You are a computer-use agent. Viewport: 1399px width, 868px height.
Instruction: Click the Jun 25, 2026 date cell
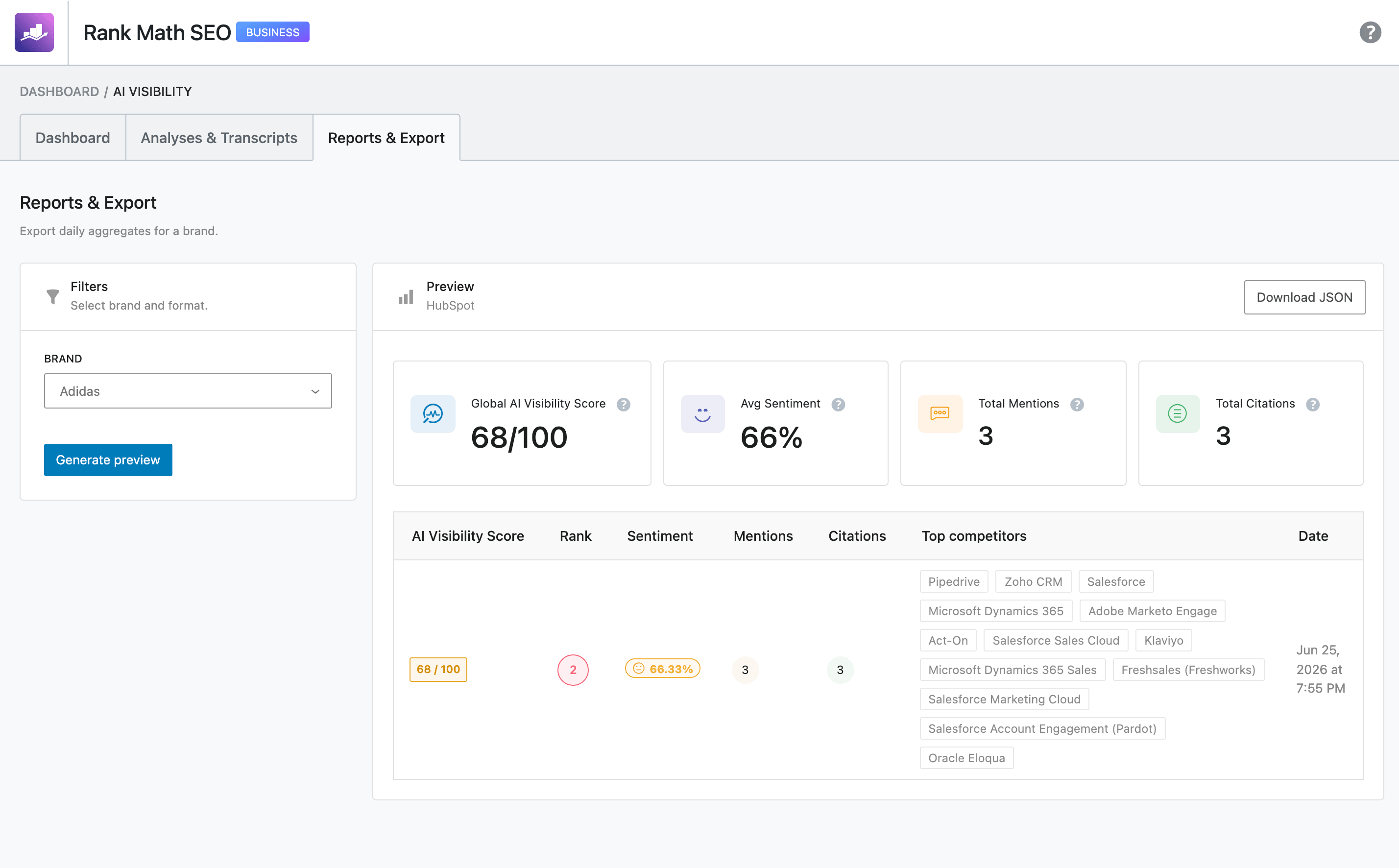(1320, 670)
